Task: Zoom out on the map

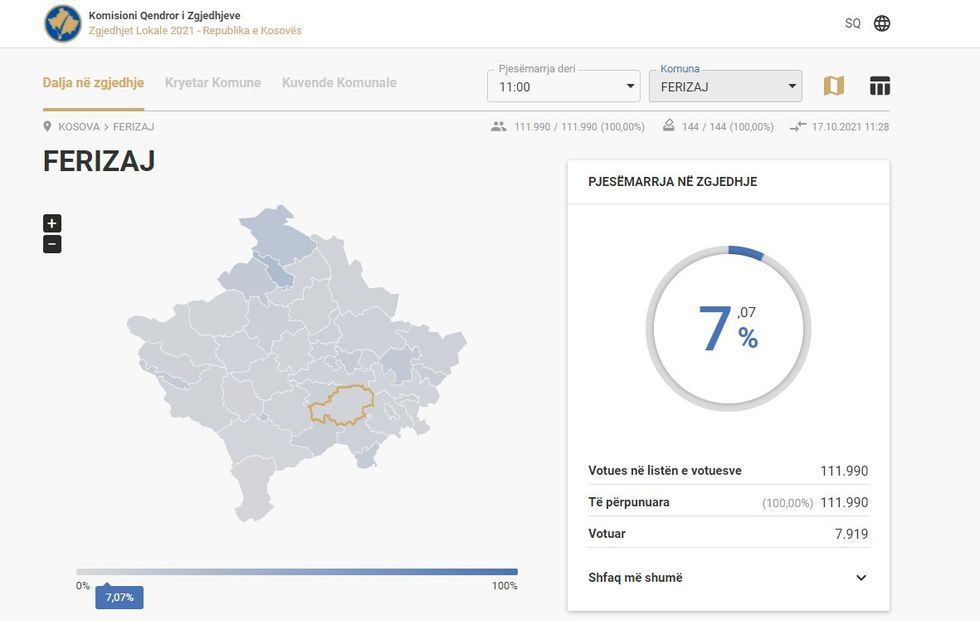Action: click(x=52, y=244)
